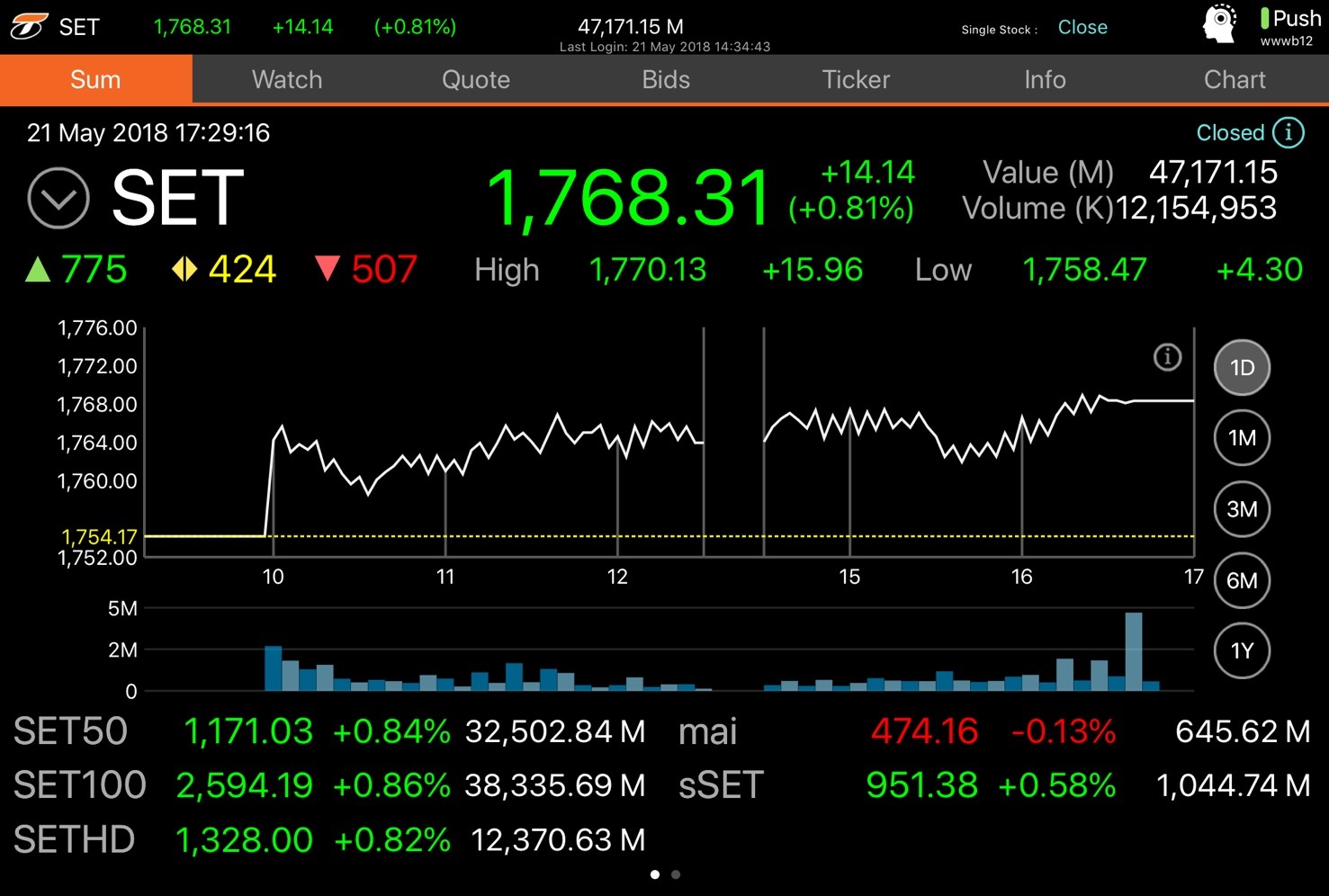Open the Chart tab
1329x896 pixels.
pos(1234,80)
